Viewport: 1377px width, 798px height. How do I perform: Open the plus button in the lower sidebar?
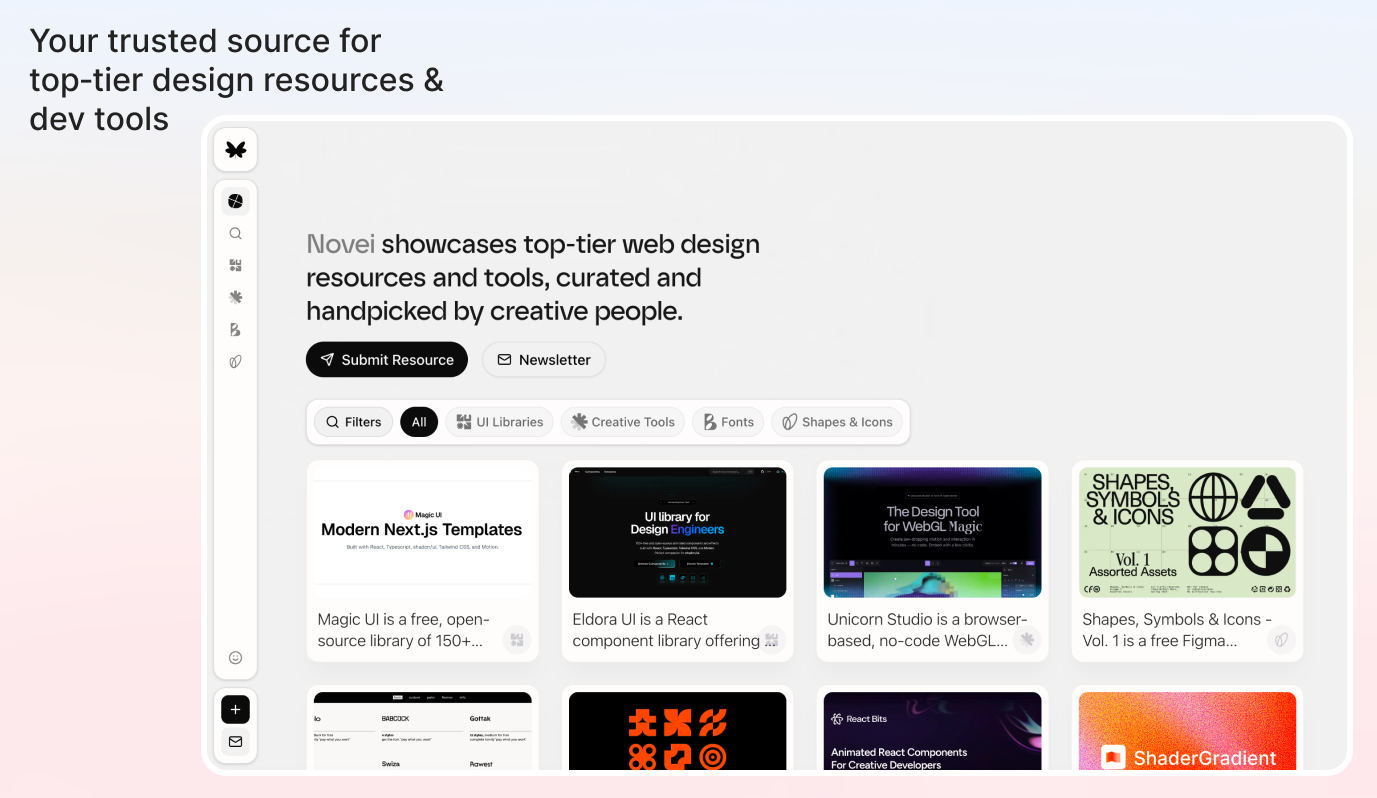click(235, 709)
